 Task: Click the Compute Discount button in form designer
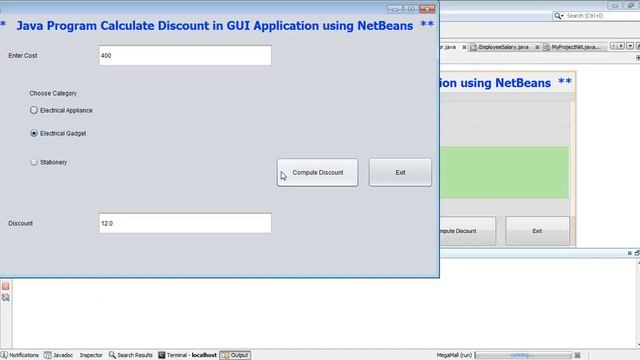pyautogui.click(x=468, y=231)
